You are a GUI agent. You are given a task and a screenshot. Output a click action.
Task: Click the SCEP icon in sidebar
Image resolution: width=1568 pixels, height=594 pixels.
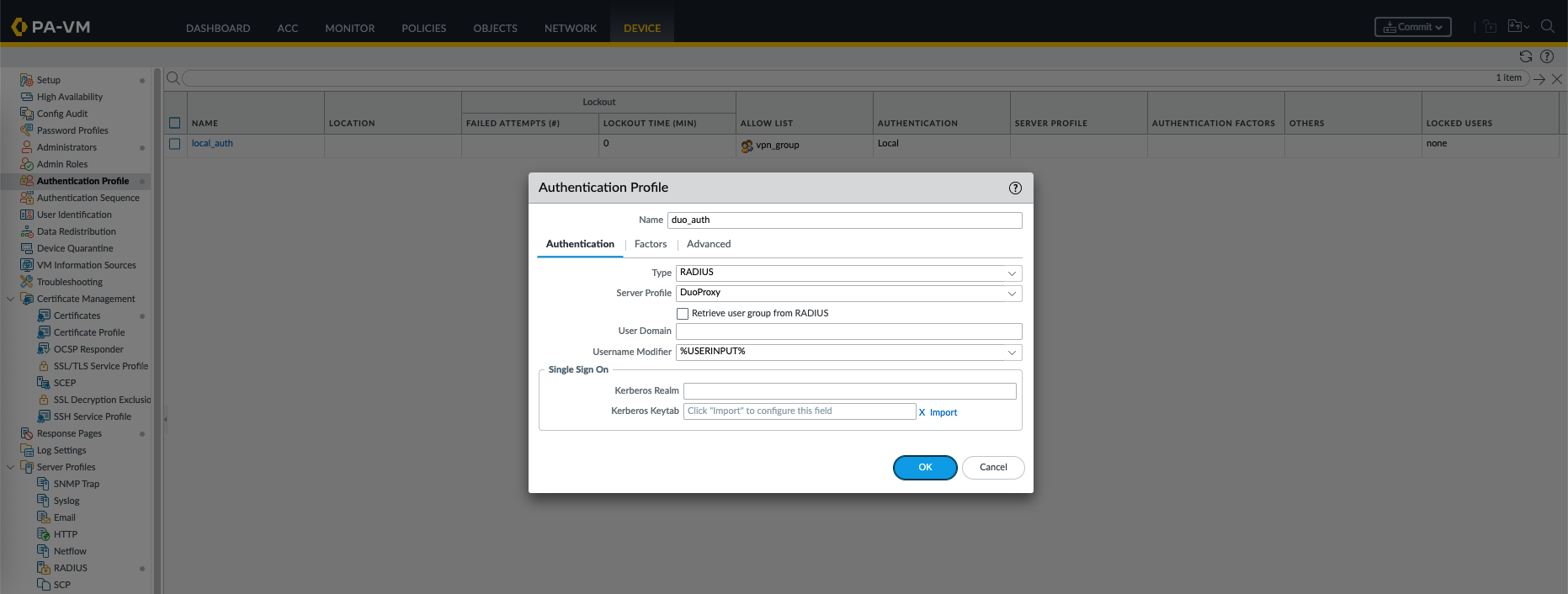coord(44,383)
